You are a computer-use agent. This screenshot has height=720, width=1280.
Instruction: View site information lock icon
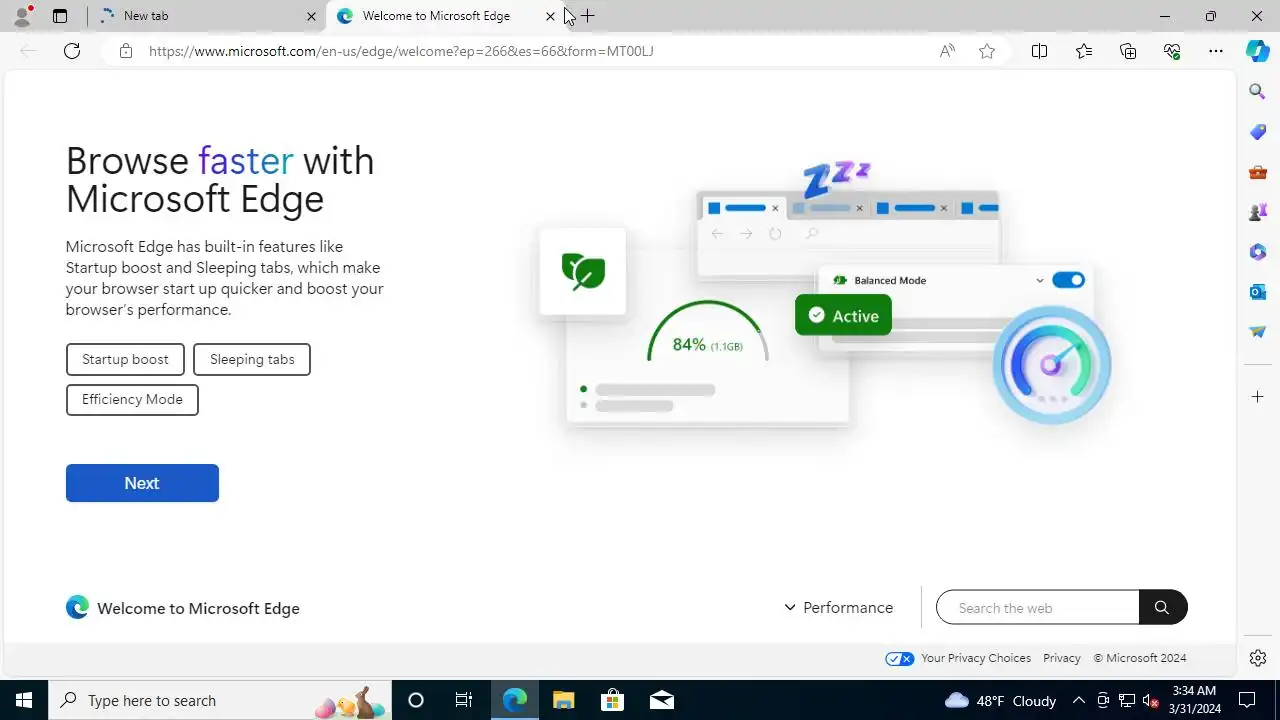pyautogui.click(x=126, y=51)
